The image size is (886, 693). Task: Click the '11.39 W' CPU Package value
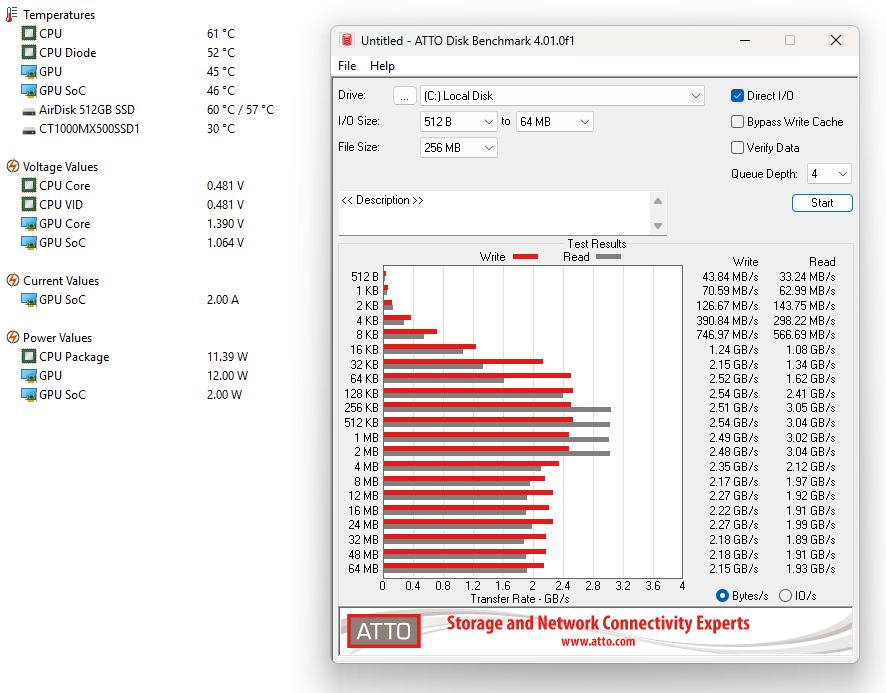[x=227, y=357]
